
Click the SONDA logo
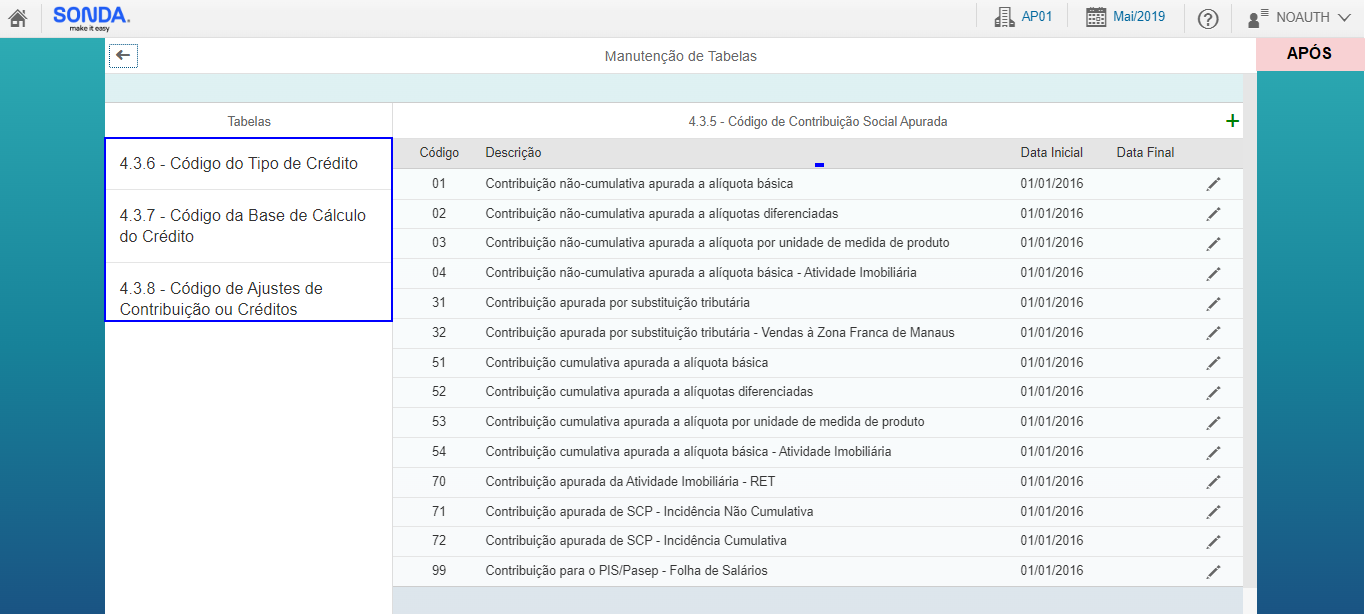[x=91, y=17]
